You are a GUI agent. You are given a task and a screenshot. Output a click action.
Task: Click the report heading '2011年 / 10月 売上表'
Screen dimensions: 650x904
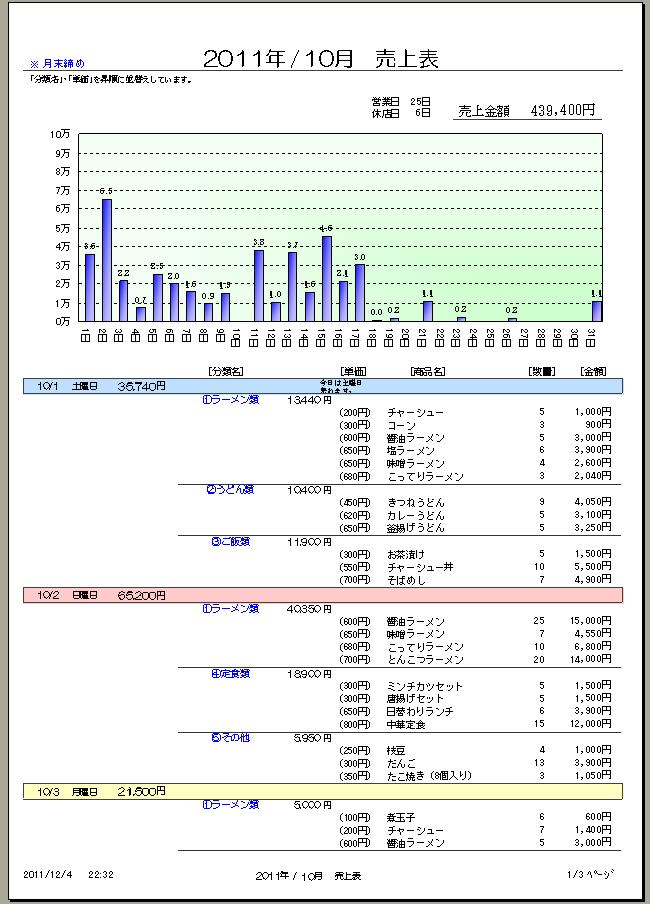[x=321, y=59]
